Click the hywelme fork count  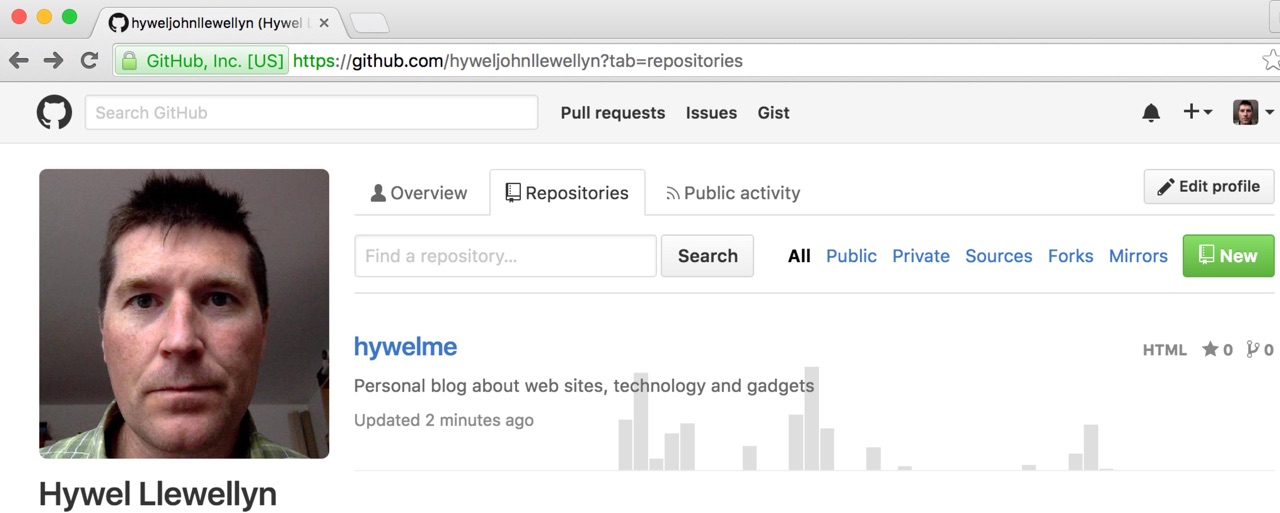coord(1260,349)
